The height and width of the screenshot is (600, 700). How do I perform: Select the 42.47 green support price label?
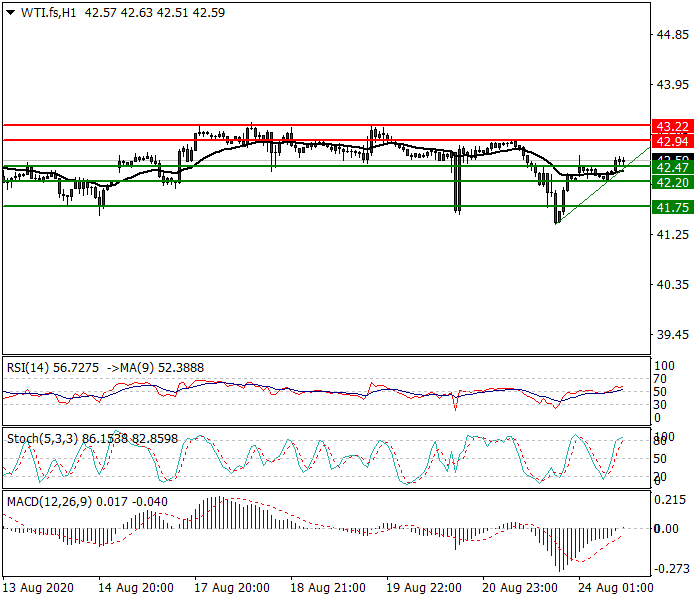tap(673, 167)
